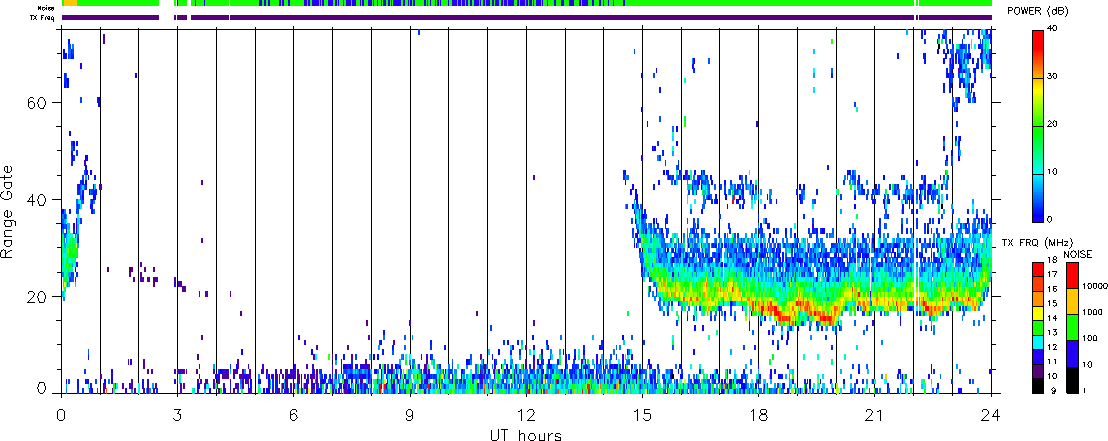
Task: Click the 10000 label on NOISE legend
Action: 1093,286
